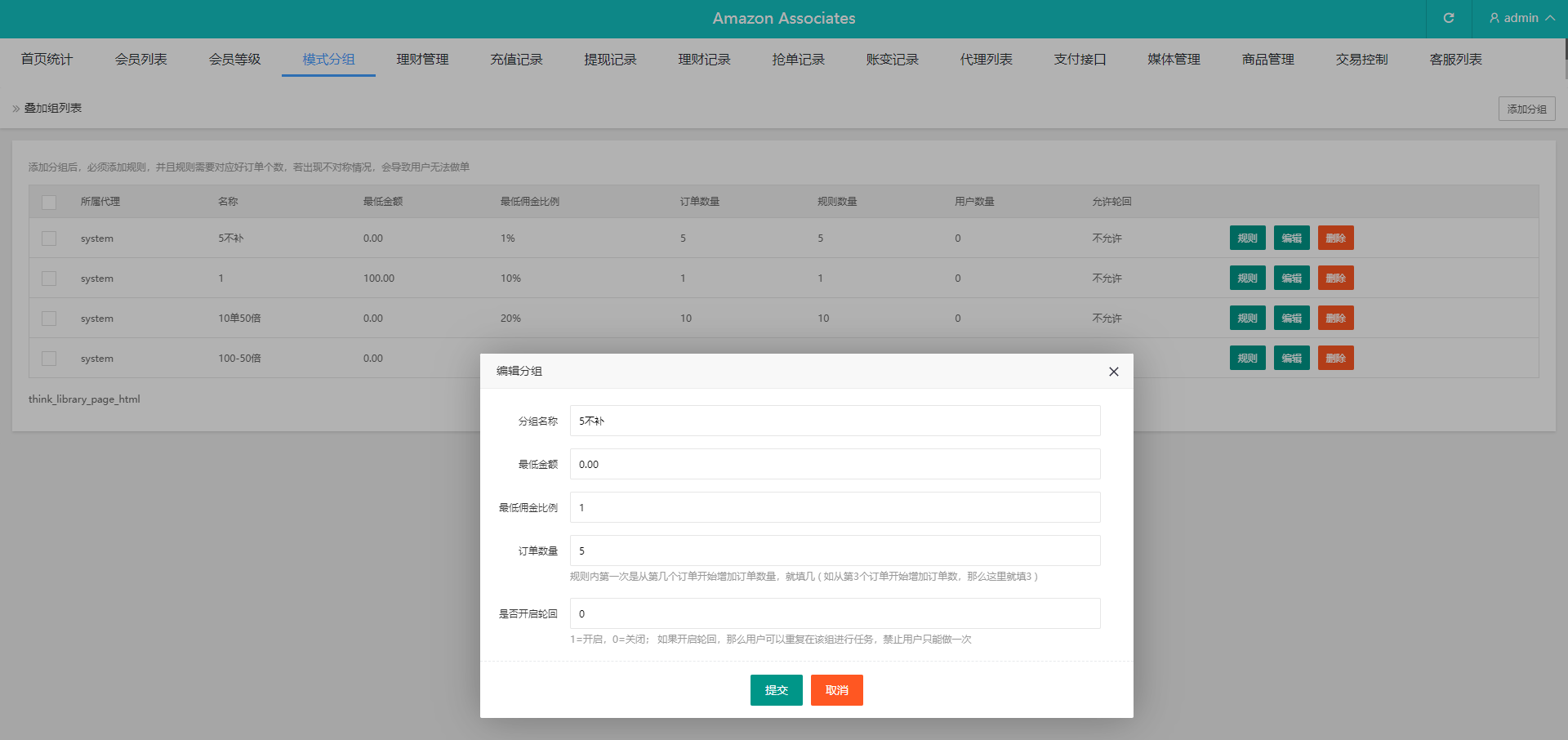Image resolution: width=1568 pixels, height=740 pixels.
Task: Click the orange 取消 cancel button
Action: pos(836,690)
